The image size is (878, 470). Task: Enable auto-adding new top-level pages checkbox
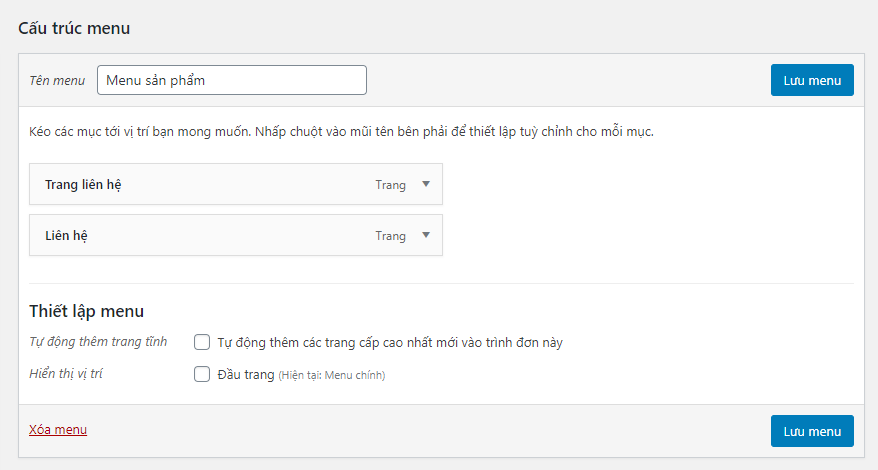pyautogui.click(x=202, y=342)
